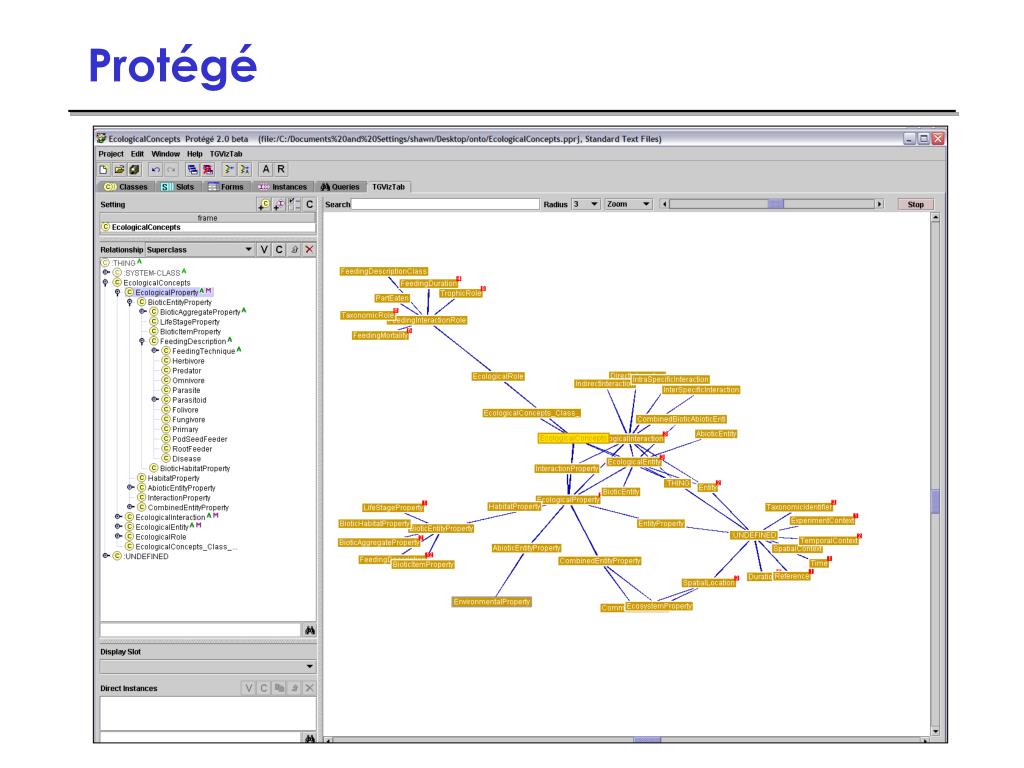Click the R toolbar button

(281, 170)
